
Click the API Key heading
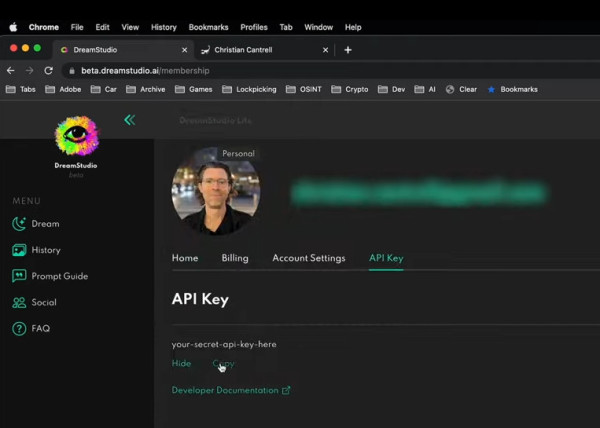coord(200,299)
